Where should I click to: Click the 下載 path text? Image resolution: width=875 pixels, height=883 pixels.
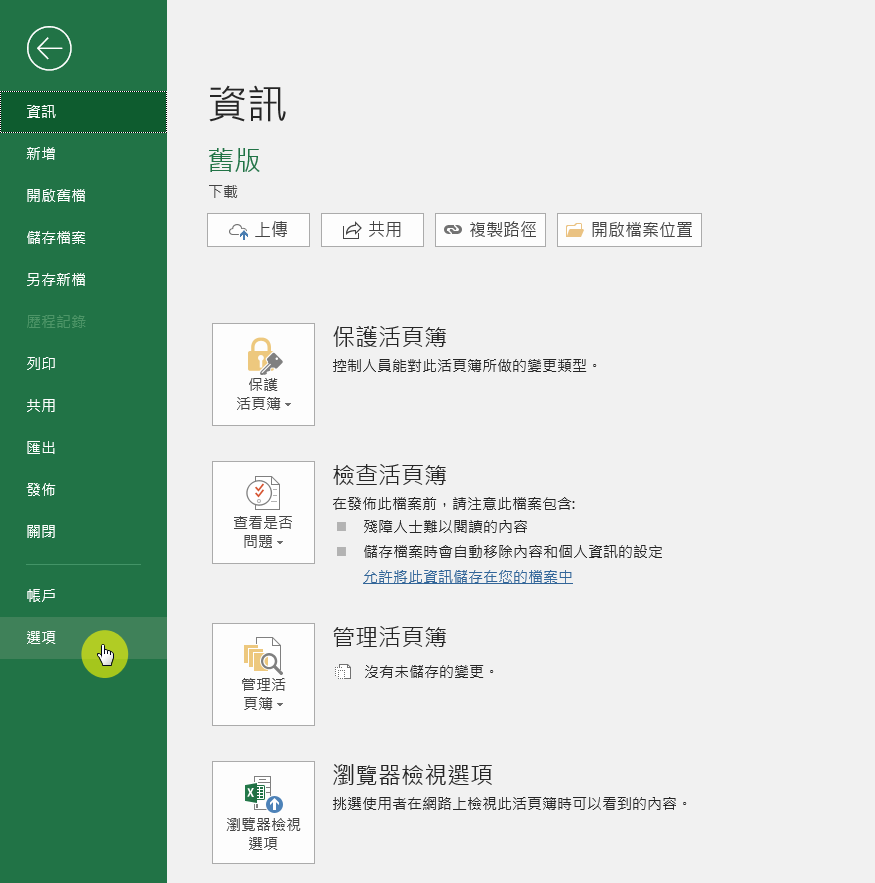(x=223, y=192)
